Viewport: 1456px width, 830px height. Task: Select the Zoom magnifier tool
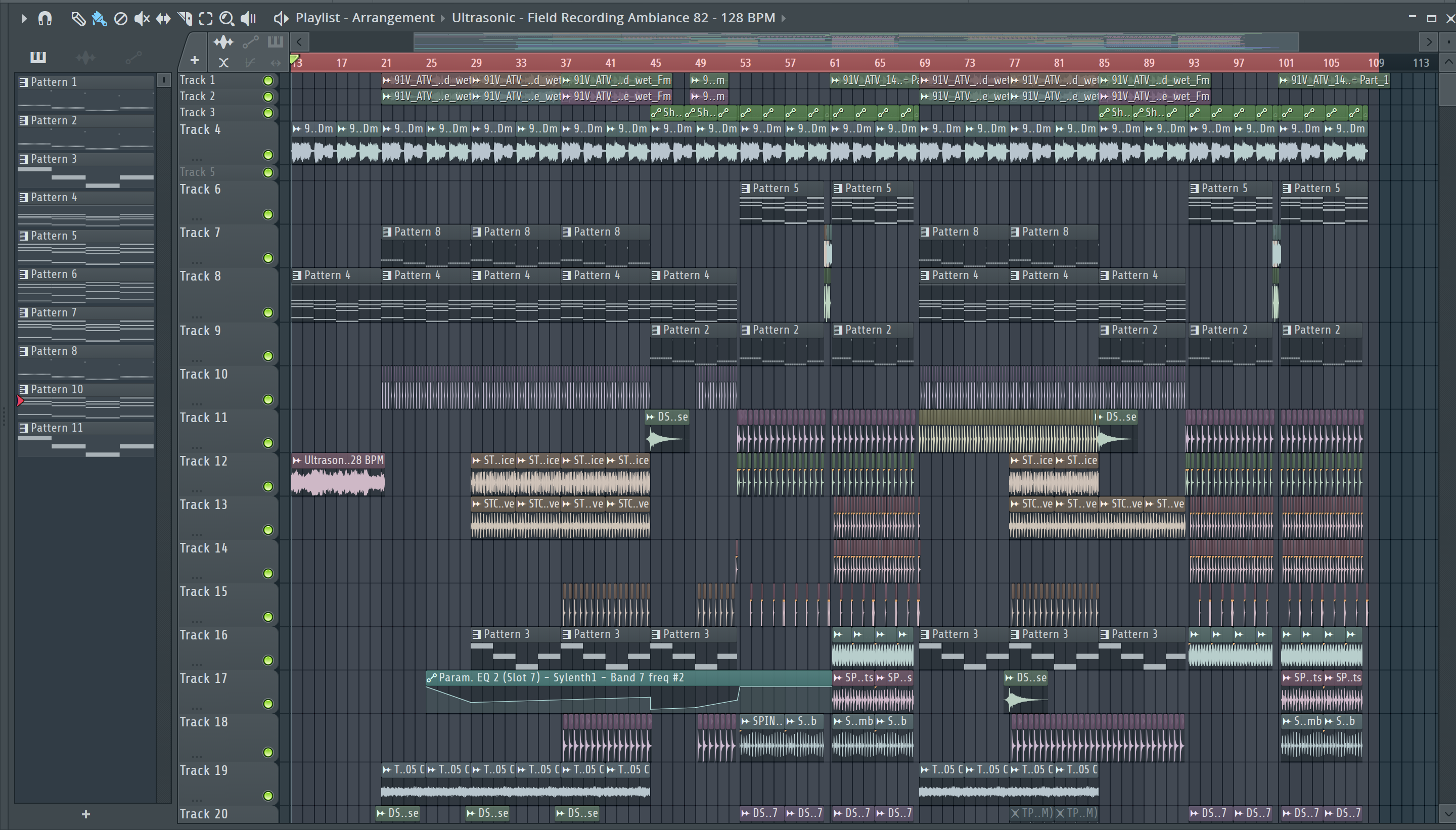click(x=227, y=18)
